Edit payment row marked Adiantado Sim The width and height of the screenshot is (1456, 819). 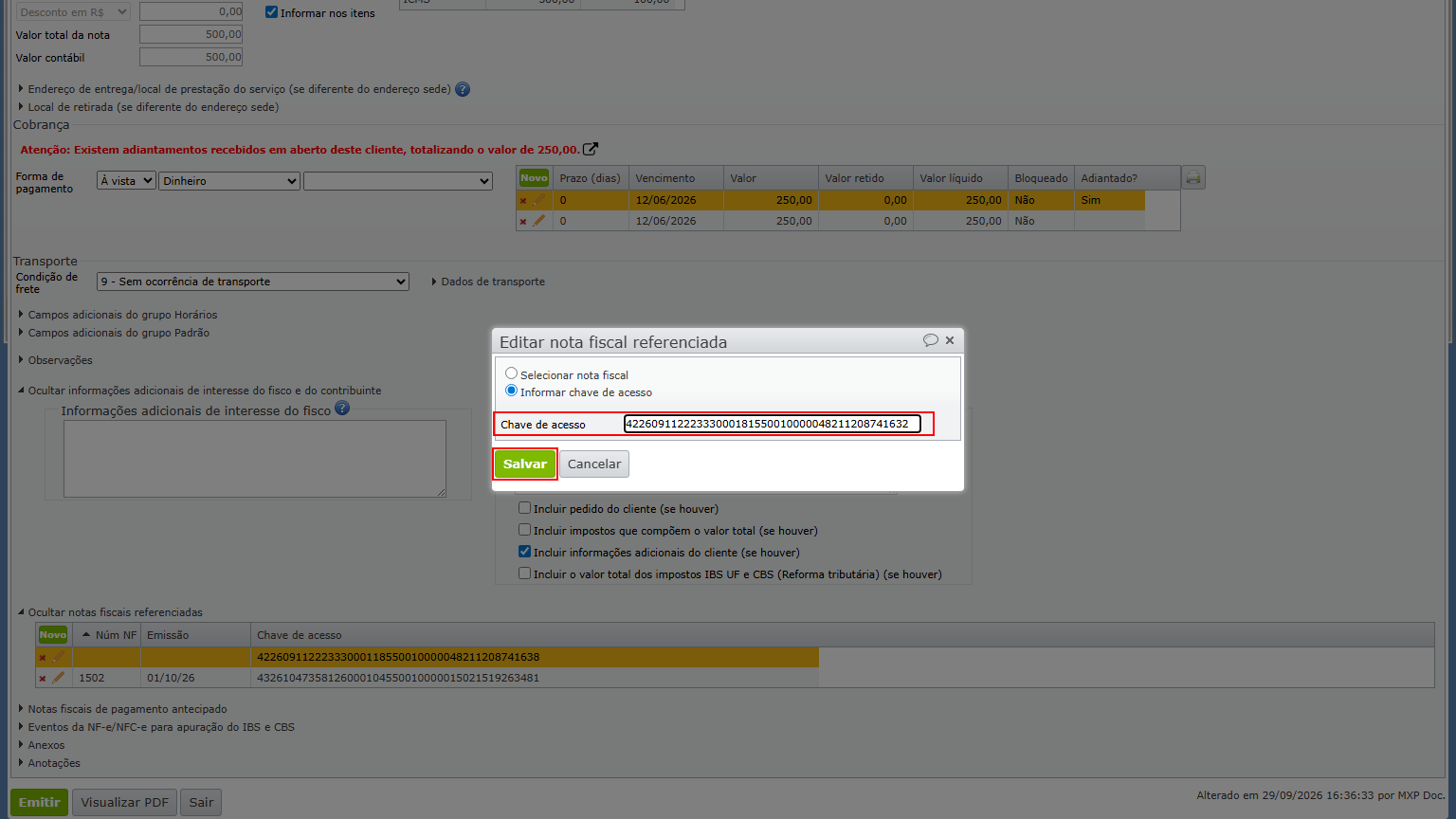[x=538, y=200]
